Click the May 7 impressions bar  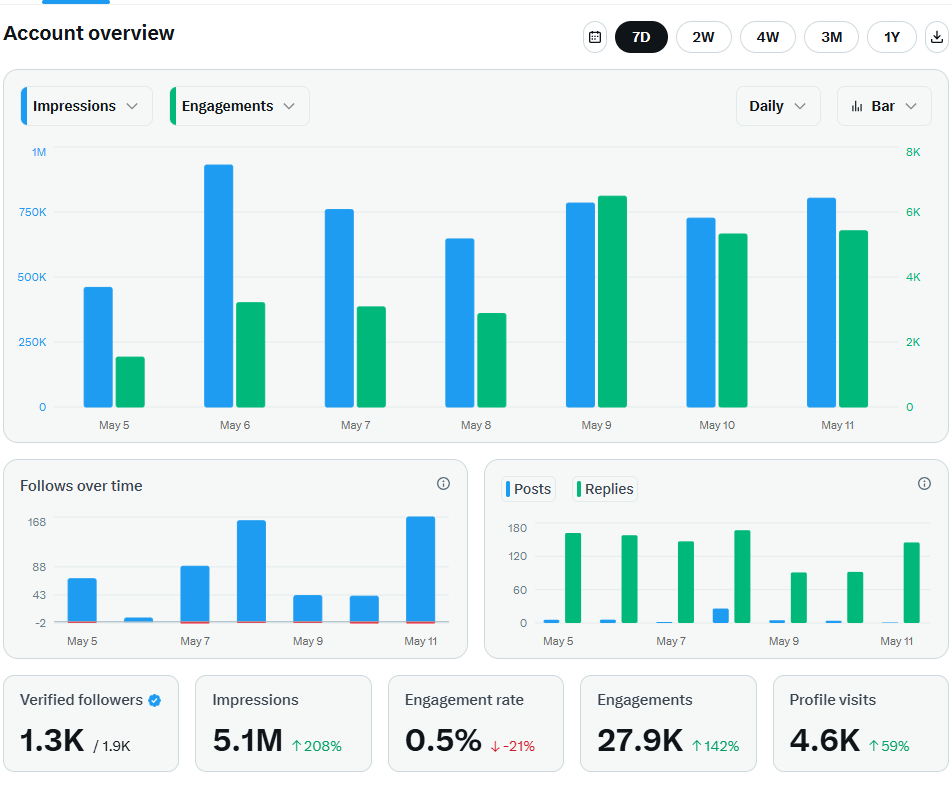339,308
